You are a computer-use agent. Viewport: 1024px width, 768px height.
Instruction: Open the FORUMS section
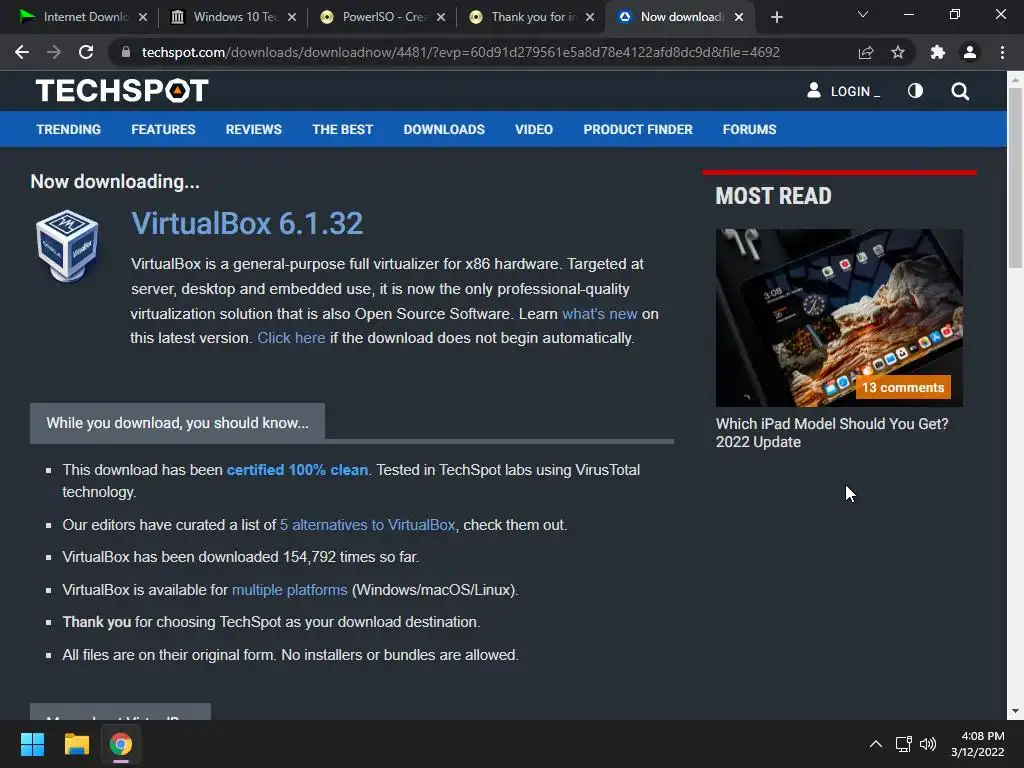[x=749, y=129]
